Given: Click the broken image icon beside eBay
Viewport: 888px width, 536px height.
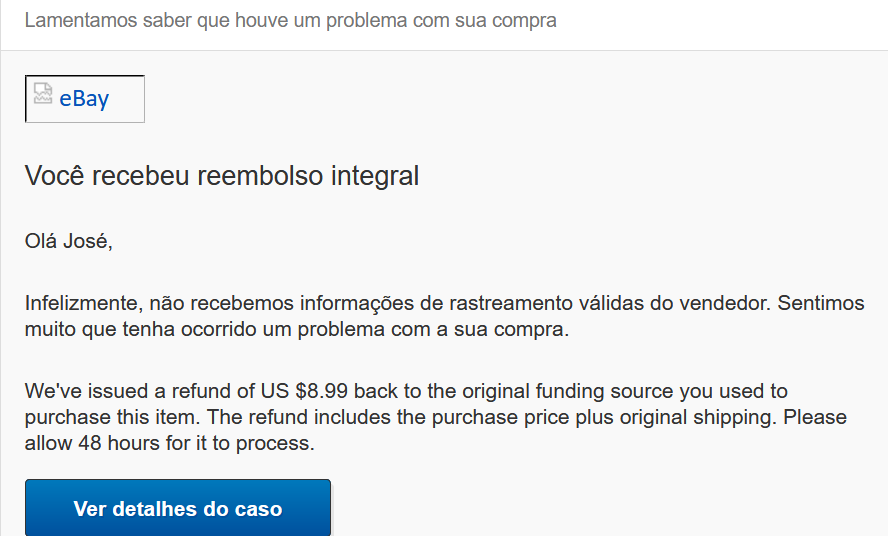Looking at the screenshot, I should click(43, 95).
